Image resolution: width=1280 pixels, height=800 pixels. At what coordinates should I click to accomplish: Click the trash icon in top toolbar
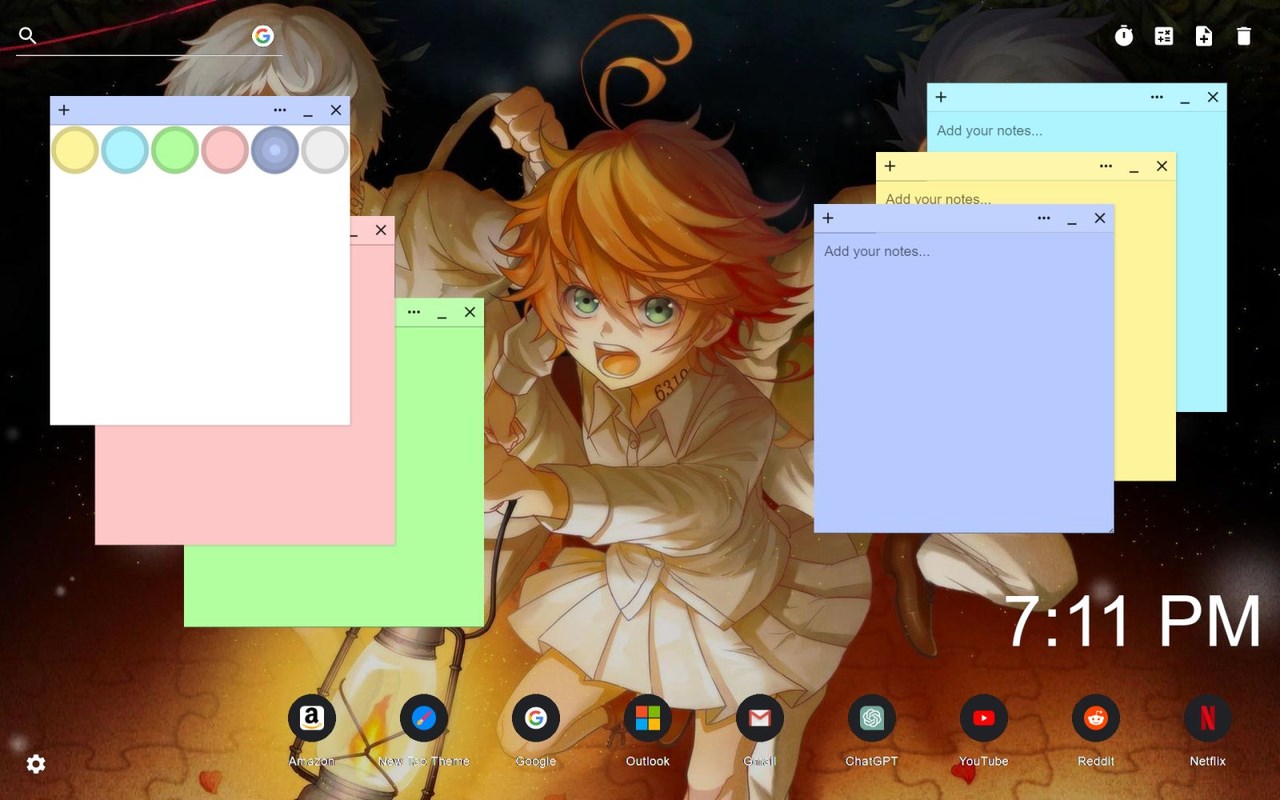1244,36
